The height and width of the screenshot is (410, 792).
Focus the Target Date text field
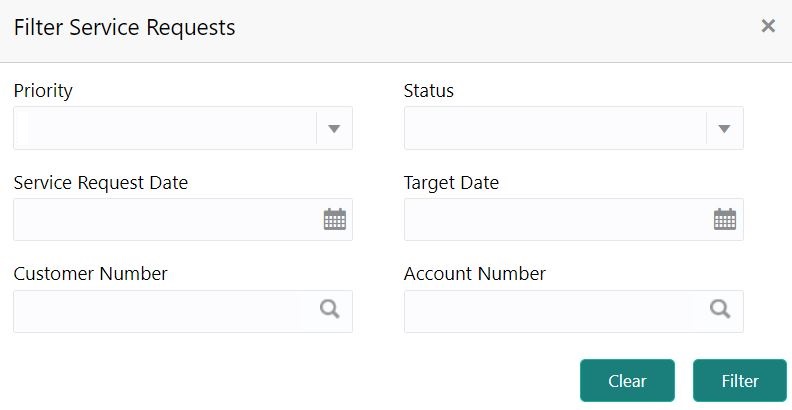pyautogui.click(x=555, y=219)
